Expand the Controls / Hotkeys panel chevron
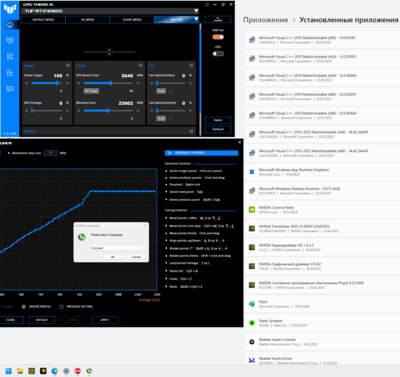The image size is (400, 377). click(x=169, y=153)
